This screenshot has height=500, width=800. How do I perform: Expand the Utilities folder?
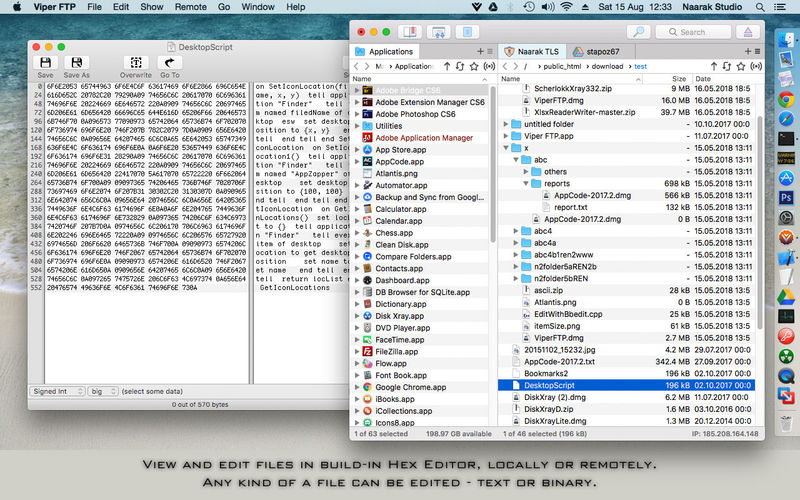click(358, 127)
